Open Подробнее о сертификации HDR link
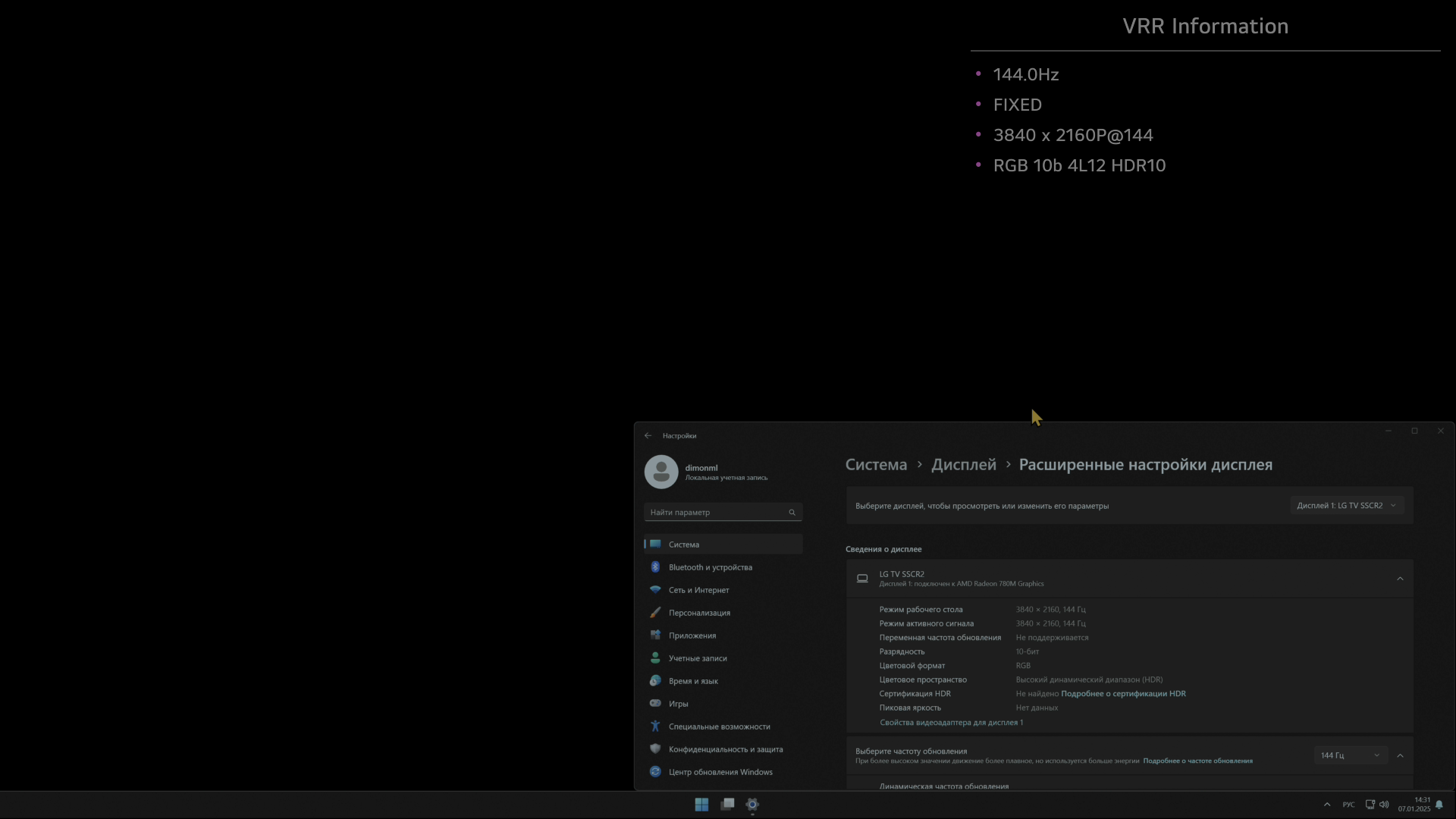 [x=1123, y=694]
